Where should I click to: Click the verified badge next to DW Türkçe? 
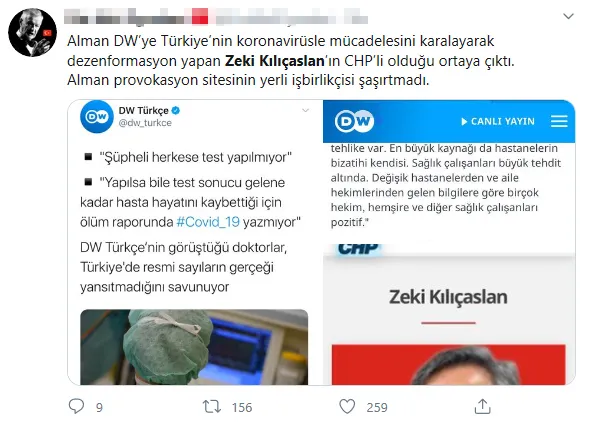(x=176, y=110)
